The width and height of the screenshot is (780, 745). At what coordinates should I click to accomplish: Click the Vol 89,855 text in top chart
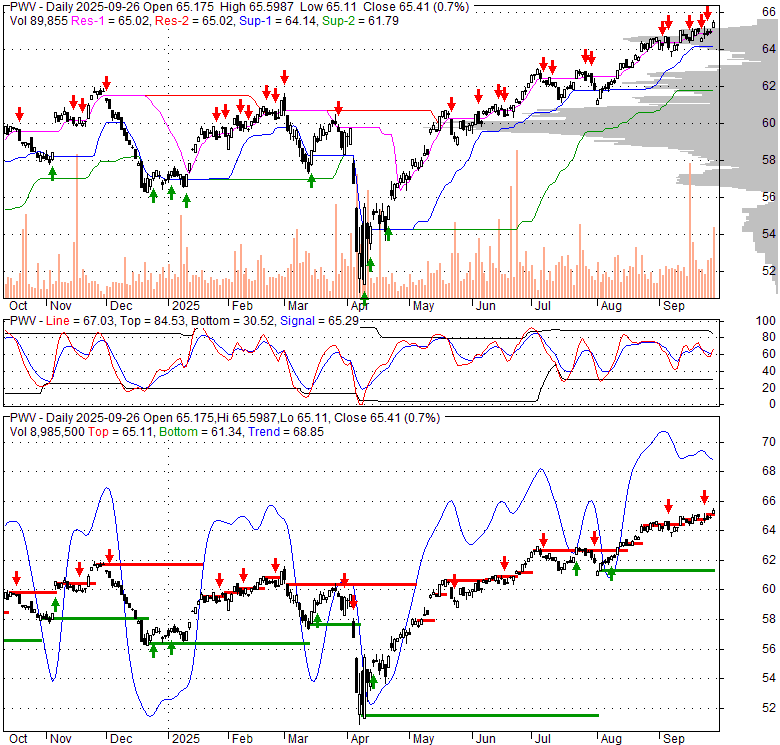(38, 21)
